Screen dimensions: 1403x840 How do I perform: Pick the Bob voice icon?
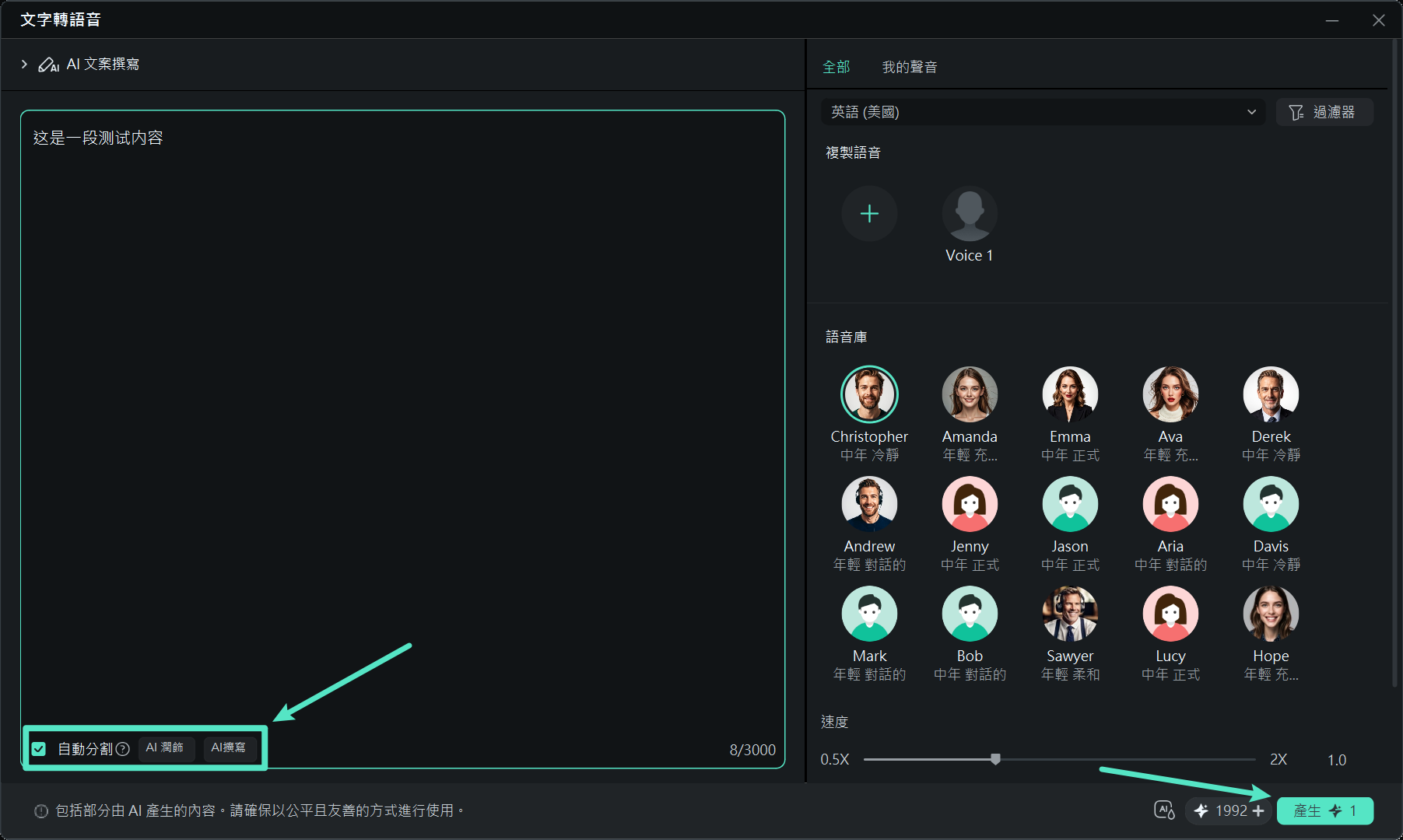970,614
